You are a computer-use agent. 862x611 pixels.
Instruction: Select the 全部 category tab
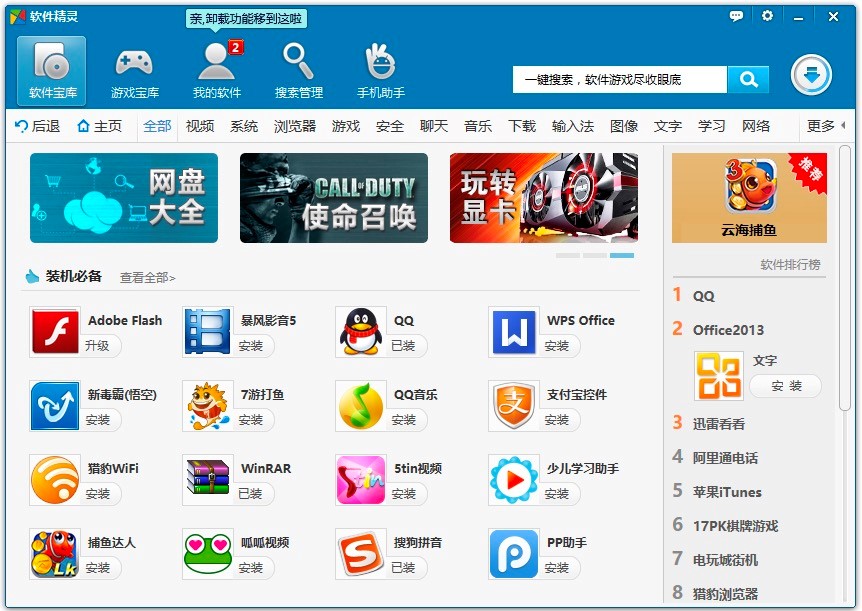point(157,126)
